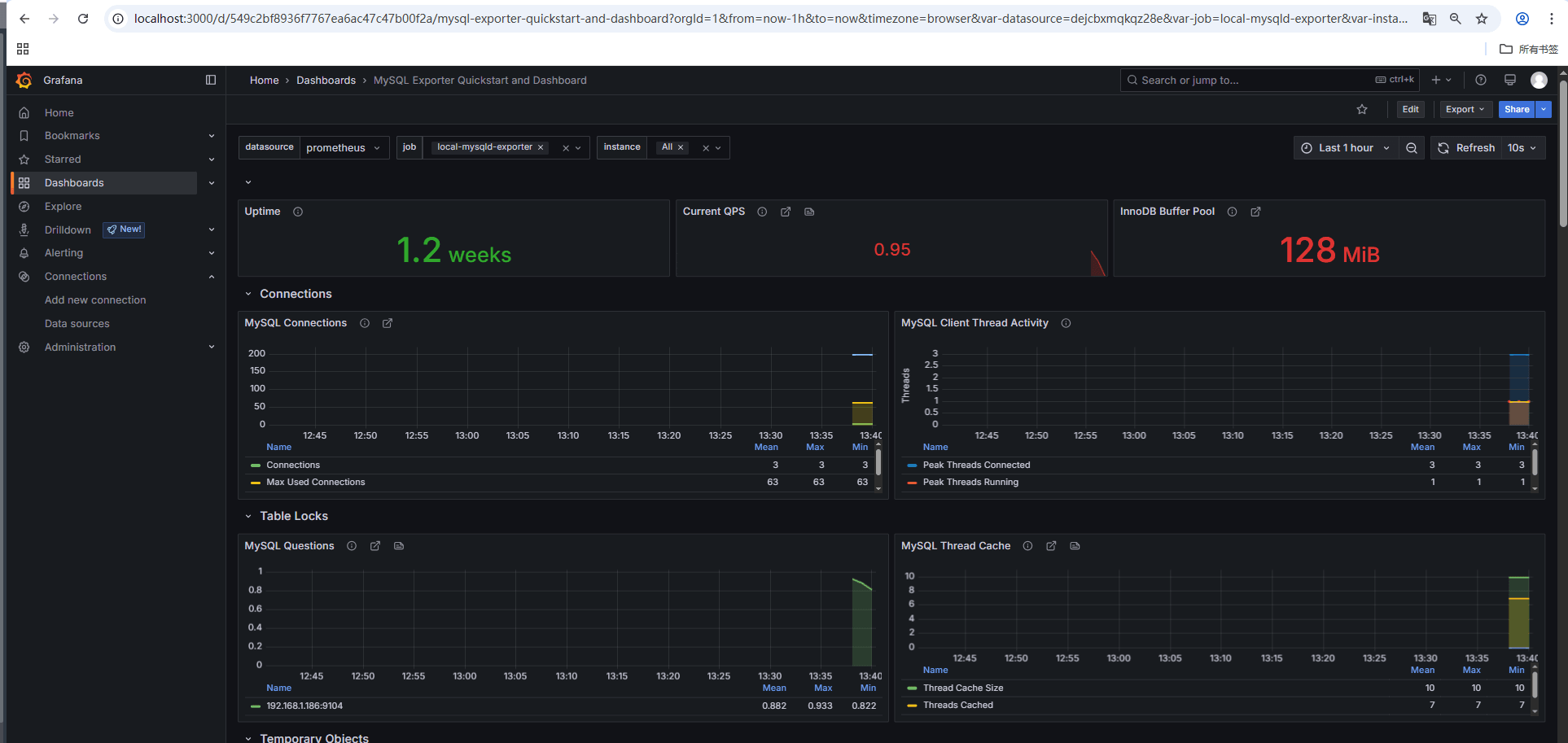
Task: Collapse the Temporary Objects row
Action: [x=248, y=738]
